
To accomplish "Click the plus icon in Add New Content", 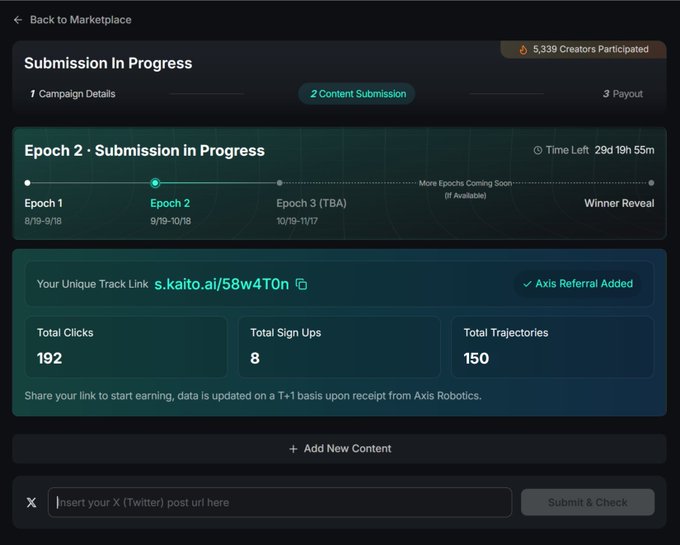I will coord(293,449).
